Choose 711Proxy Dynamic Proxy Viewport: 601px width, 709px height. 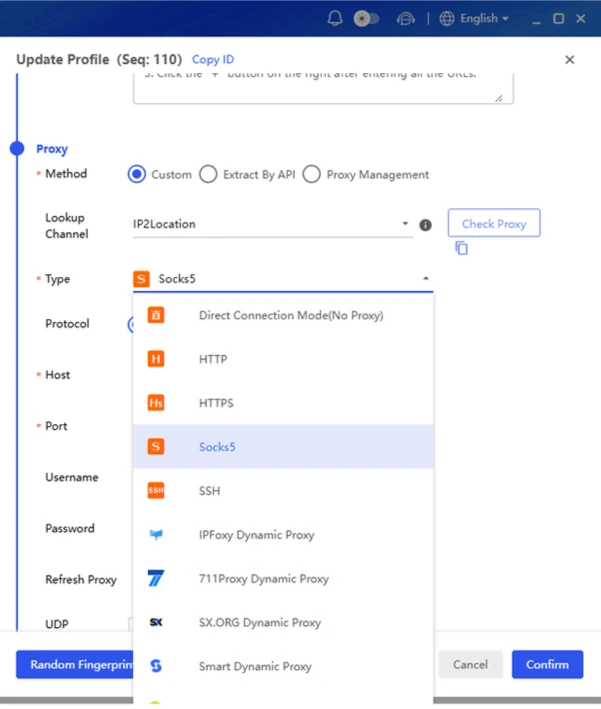(x=283, y=579)
